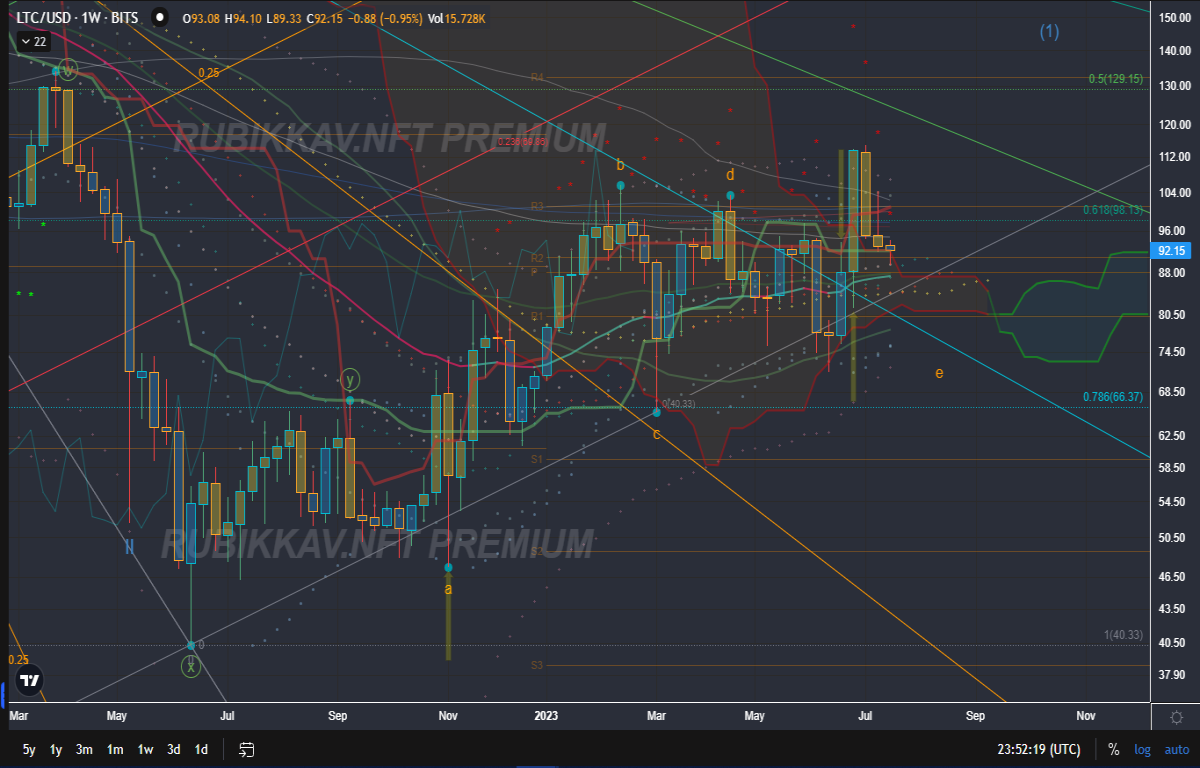Screen dimensions: 1200x768
Task: Click the TradingView logo badge
Action: point(30,681)
